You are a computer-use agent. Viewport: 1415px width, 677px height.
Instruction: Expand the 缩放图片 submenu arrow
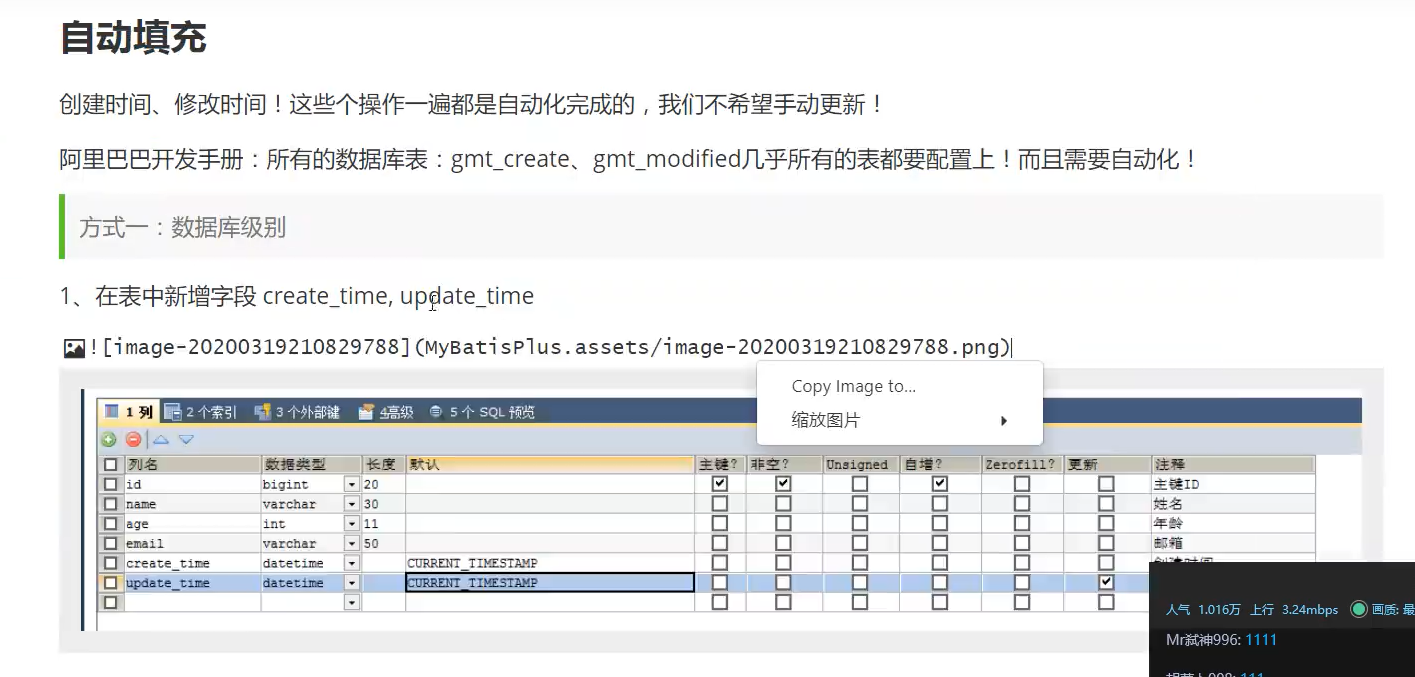point(1003,421)
